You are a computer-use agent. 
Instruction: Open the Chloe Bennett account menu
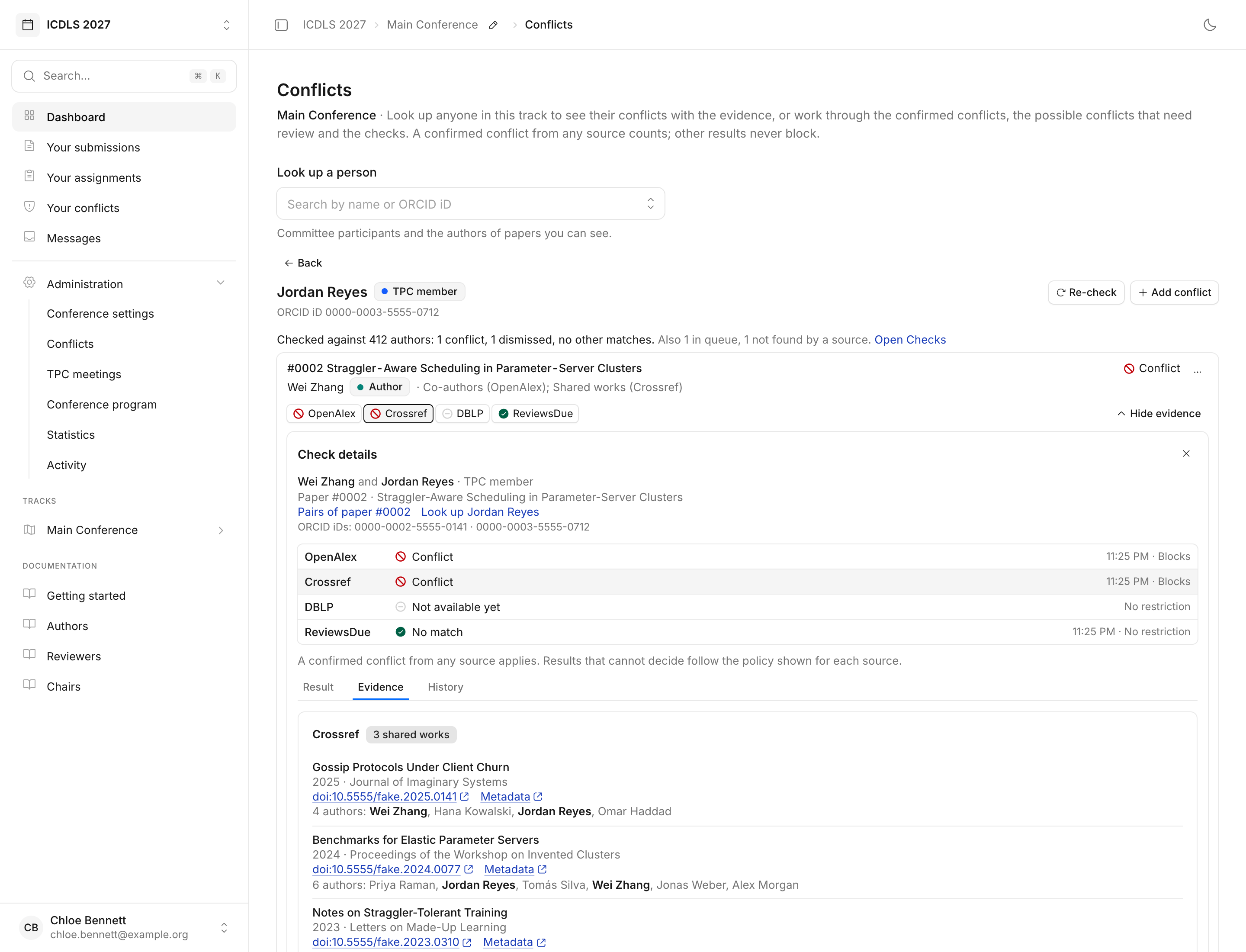(x=124, y=927)
